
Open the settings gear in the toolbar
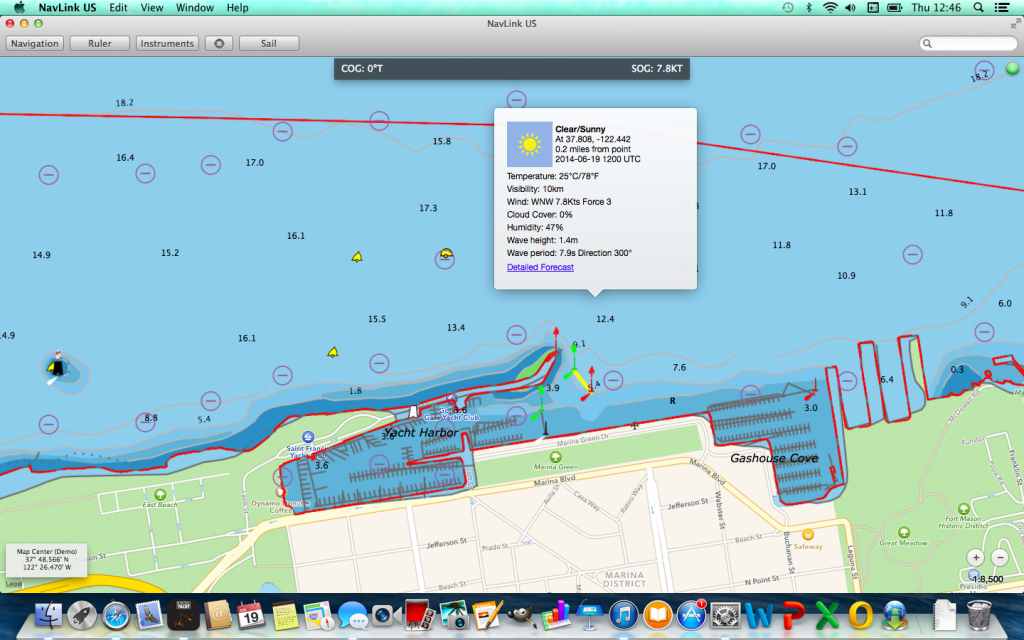pyautogui.click(x=219, y=43)
